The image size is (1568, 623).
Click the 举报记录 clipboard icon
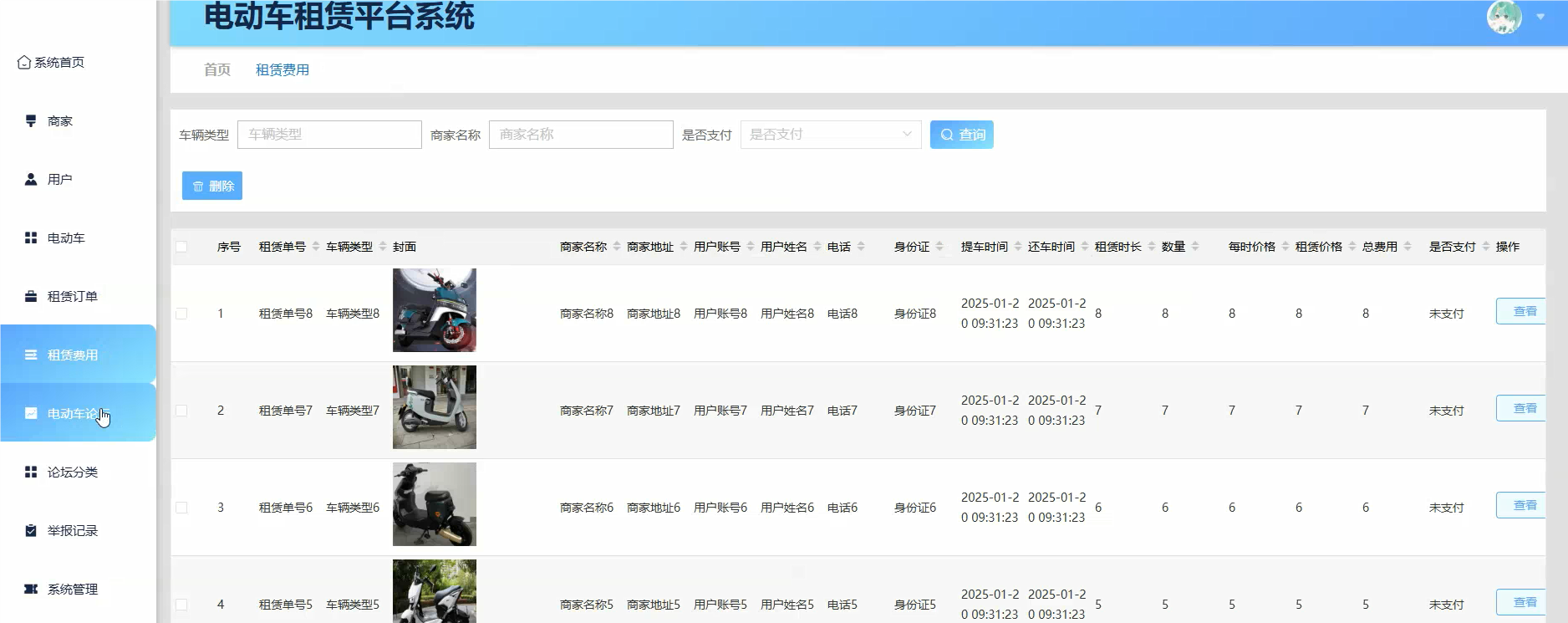pos(31,531)
